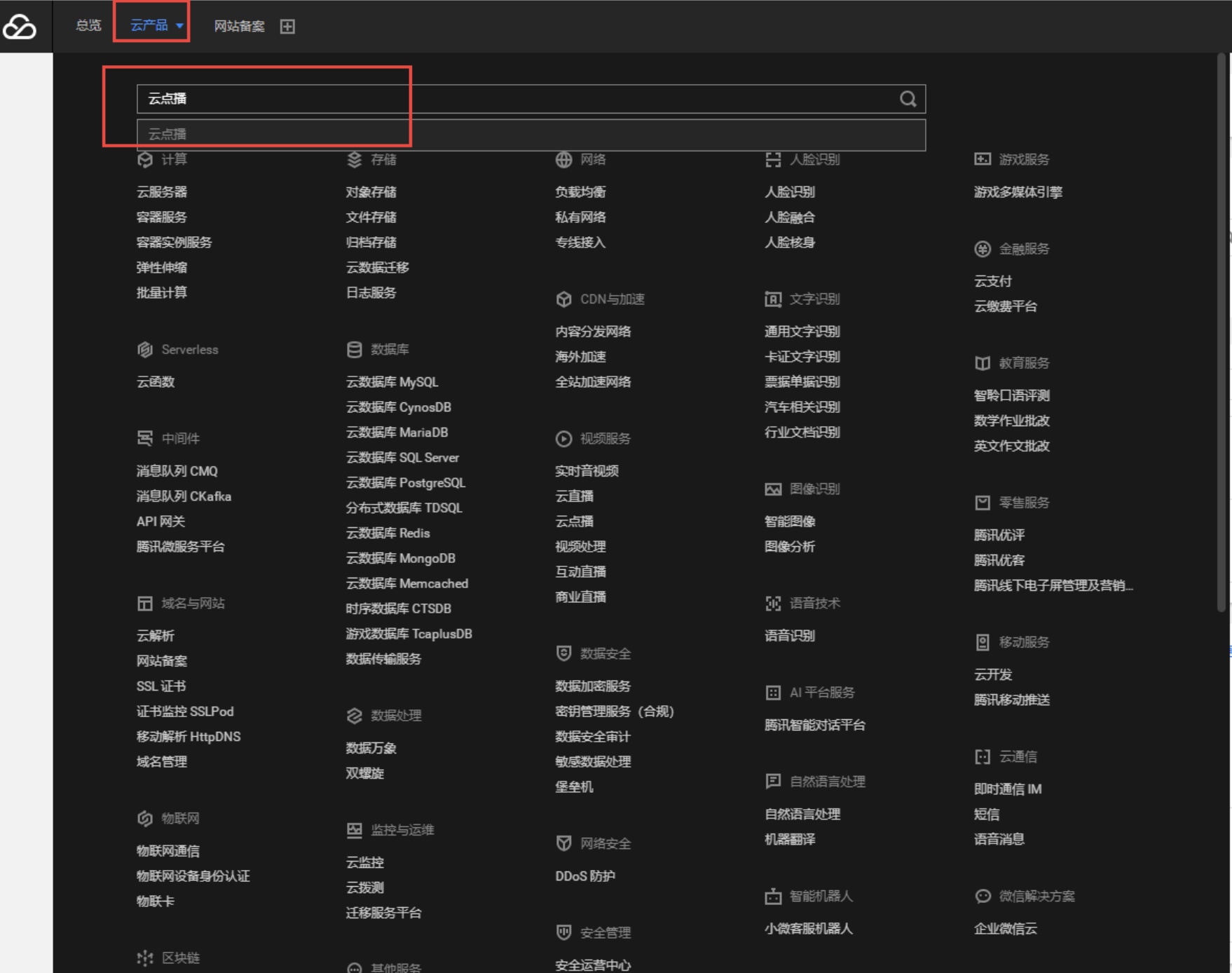Viewport: 1232px width, 973px height.
Task: Open 游戏多媒体引擎 link
Action: point(1018,192)
